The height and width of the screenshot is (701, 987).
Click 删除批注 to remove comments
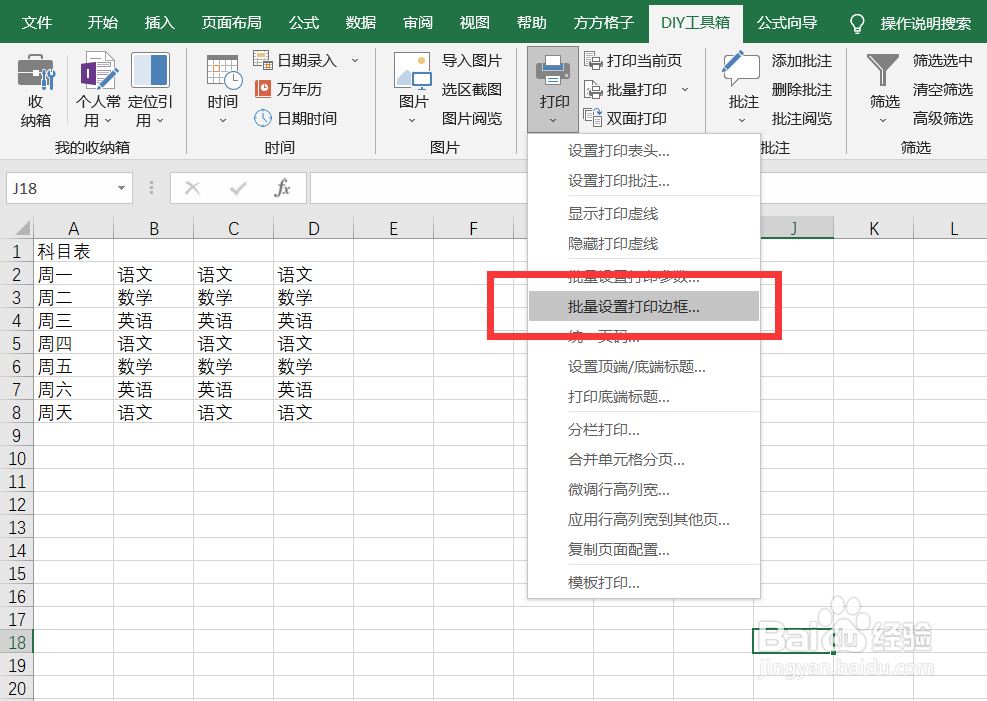tap(800, 89)
